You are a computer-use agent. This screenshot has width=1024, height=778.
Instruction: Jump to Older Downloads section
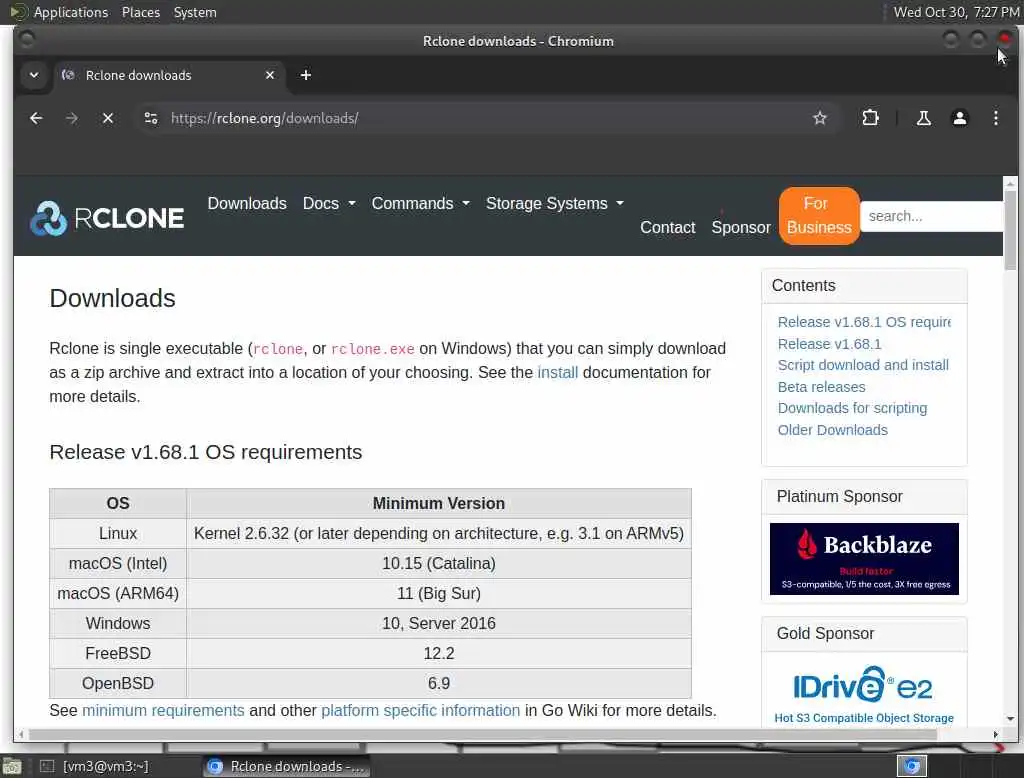tap(833, 430)
